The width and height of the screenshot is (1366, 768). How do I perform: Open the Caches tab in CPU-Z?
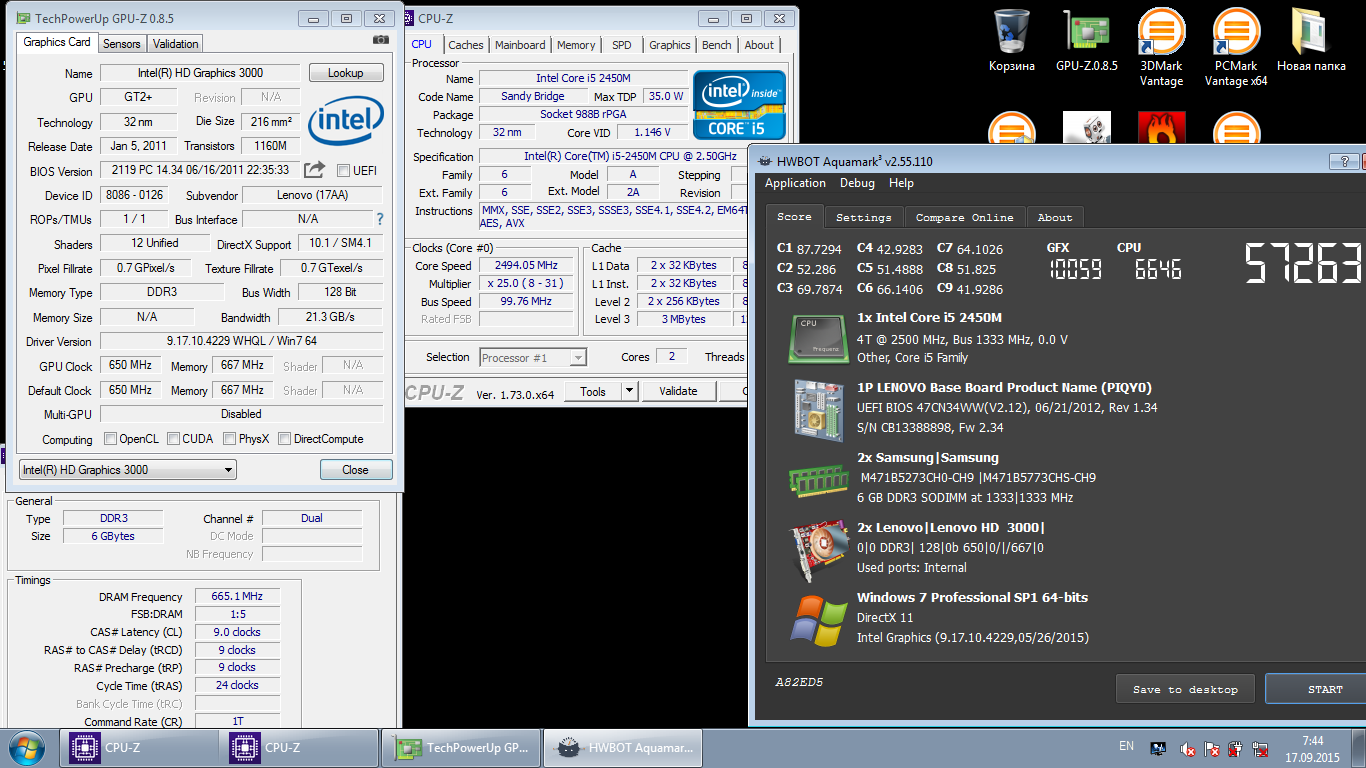tap(466, 44)
